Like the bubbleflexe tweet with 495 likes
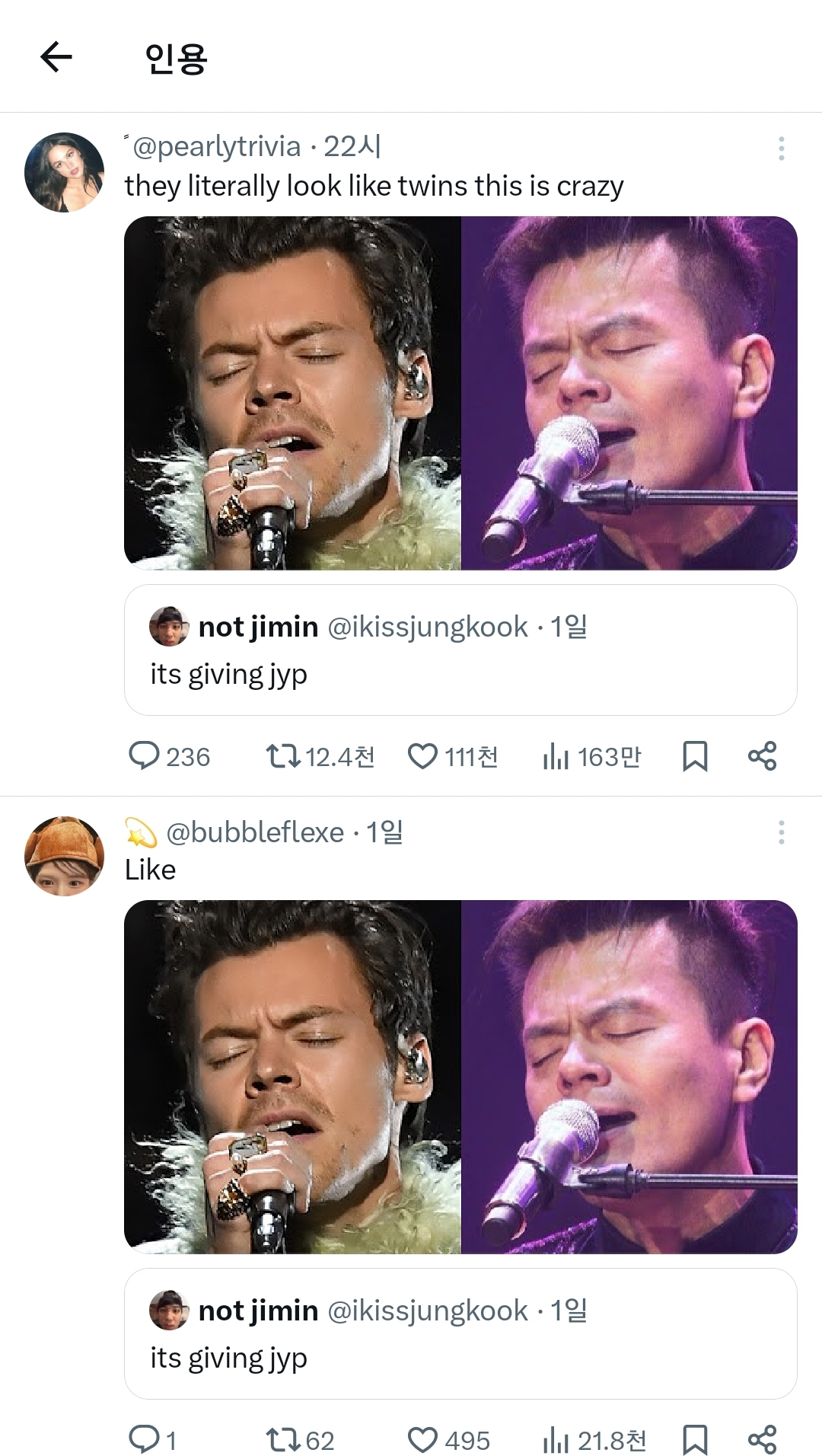 tap(448, 1440)
